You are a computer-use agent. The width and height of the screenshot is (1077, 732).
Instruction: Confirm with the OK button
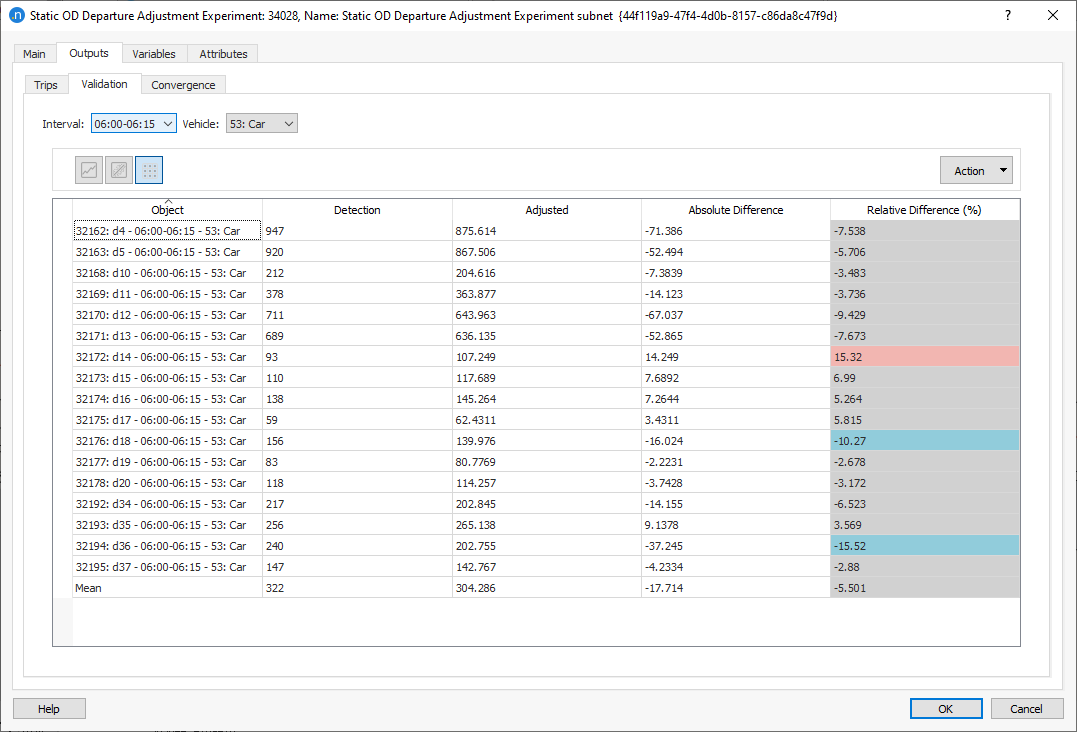pos(945,708)
